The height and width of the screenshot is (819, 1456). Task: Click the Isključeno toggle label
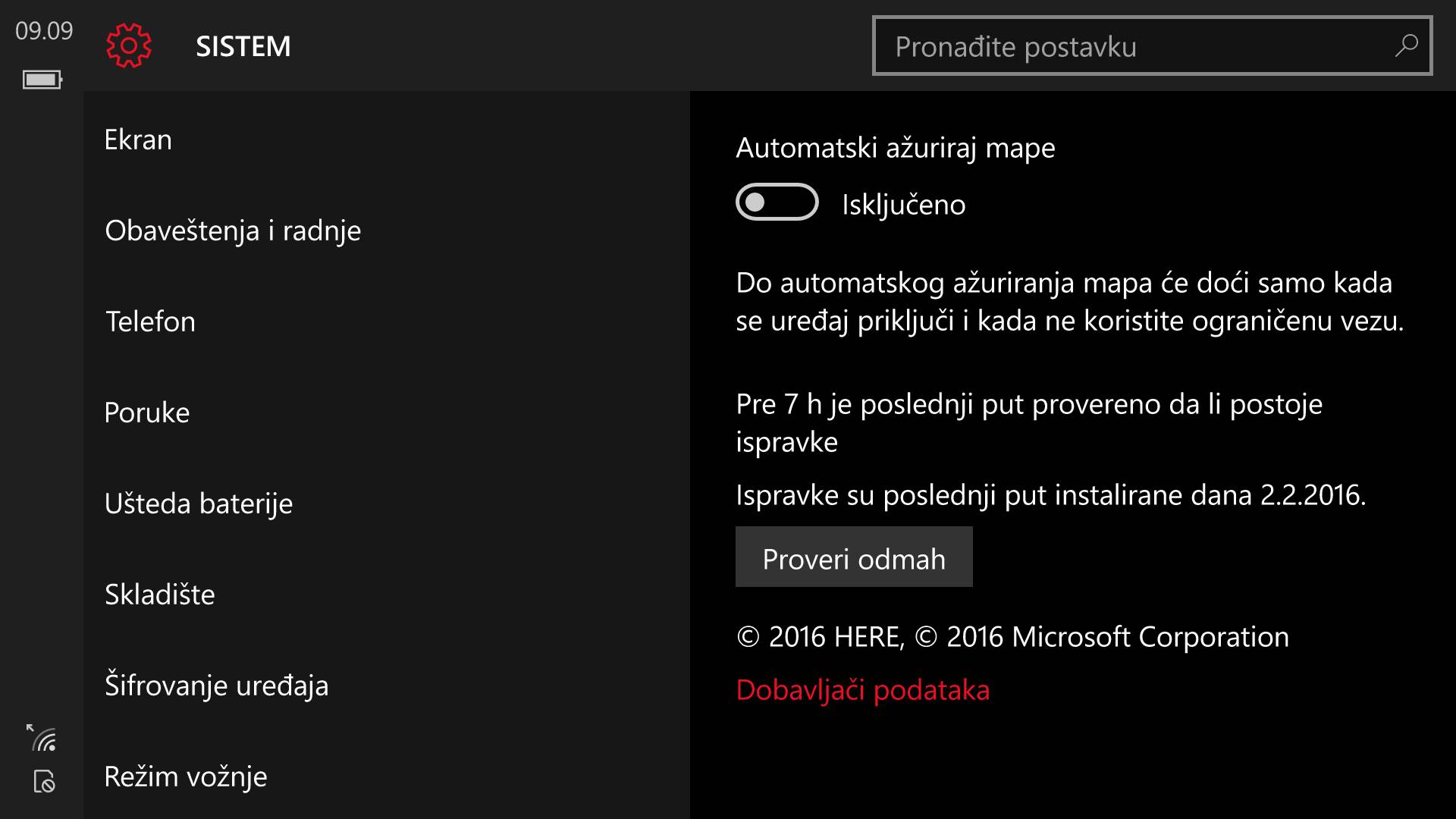(902, 203)
